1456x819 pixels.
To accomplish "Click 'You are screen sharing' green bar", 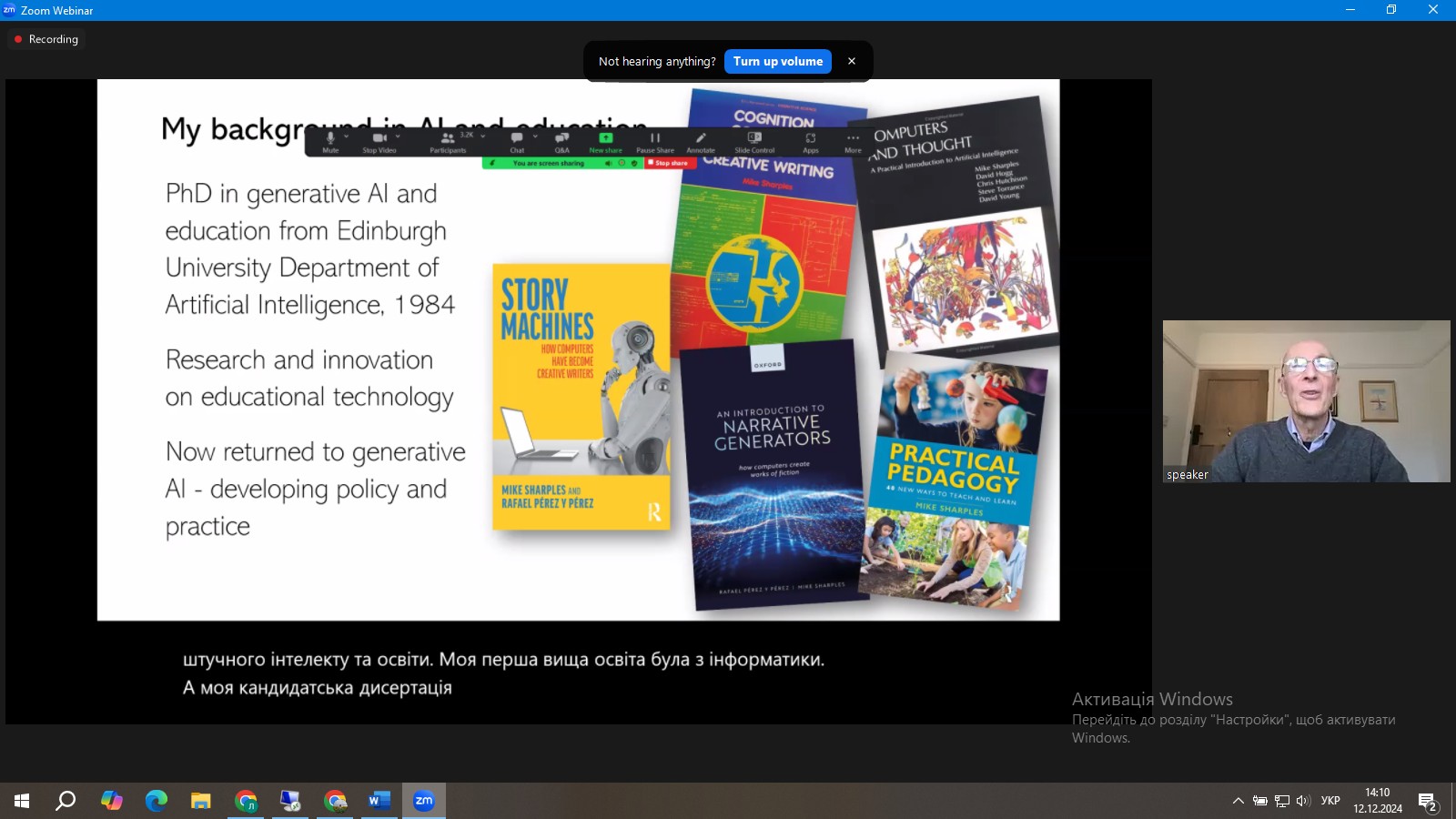I will coord(548,163).
